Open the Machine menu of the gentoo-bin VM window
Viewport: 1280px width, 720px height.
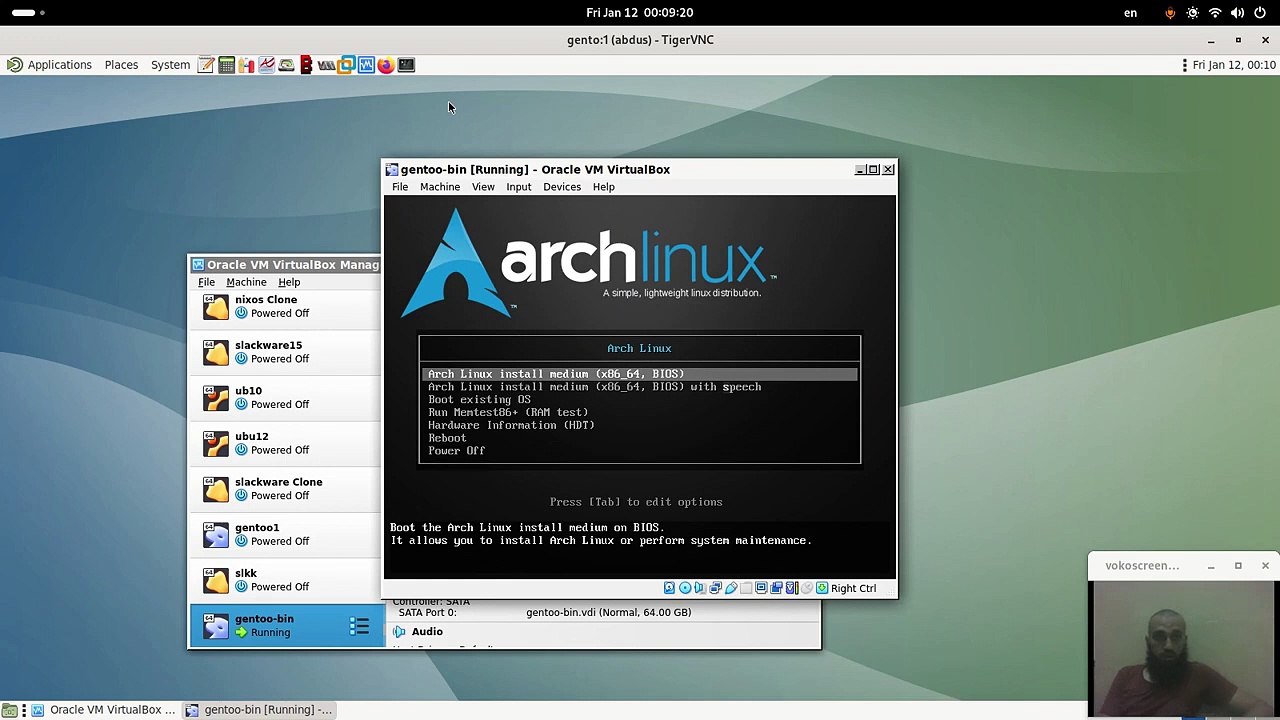tap(440, 187)
